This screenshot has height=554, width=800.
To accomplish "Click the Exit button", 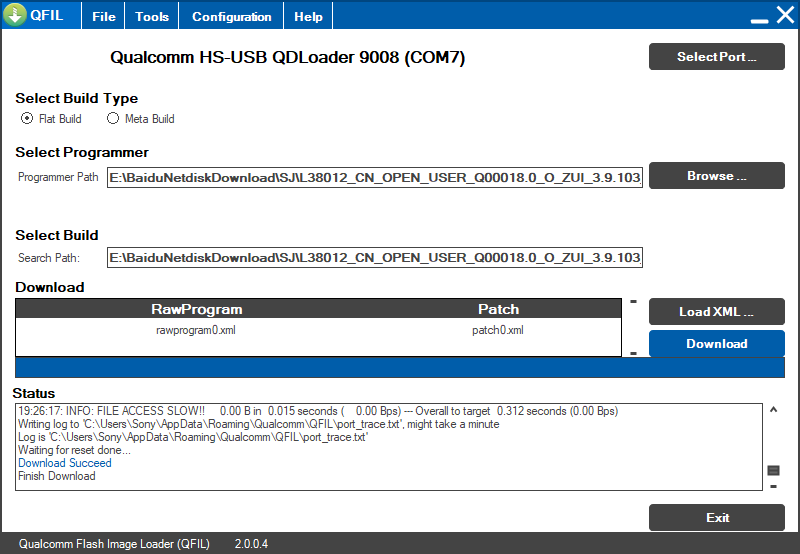I will point(716,517).
